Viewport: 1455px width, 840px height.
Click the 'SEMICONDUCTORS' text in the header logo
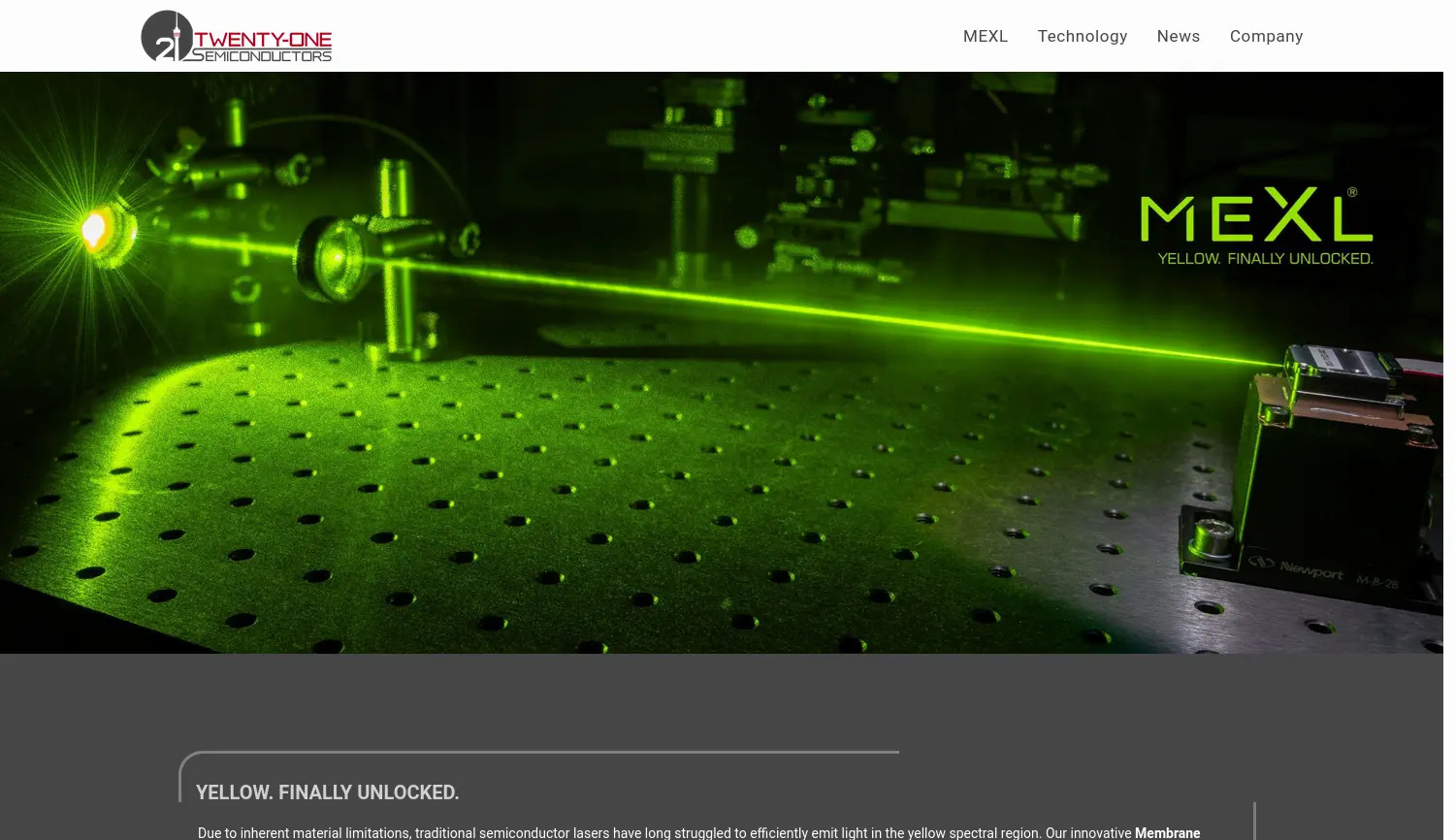click(x=264, y=55)
